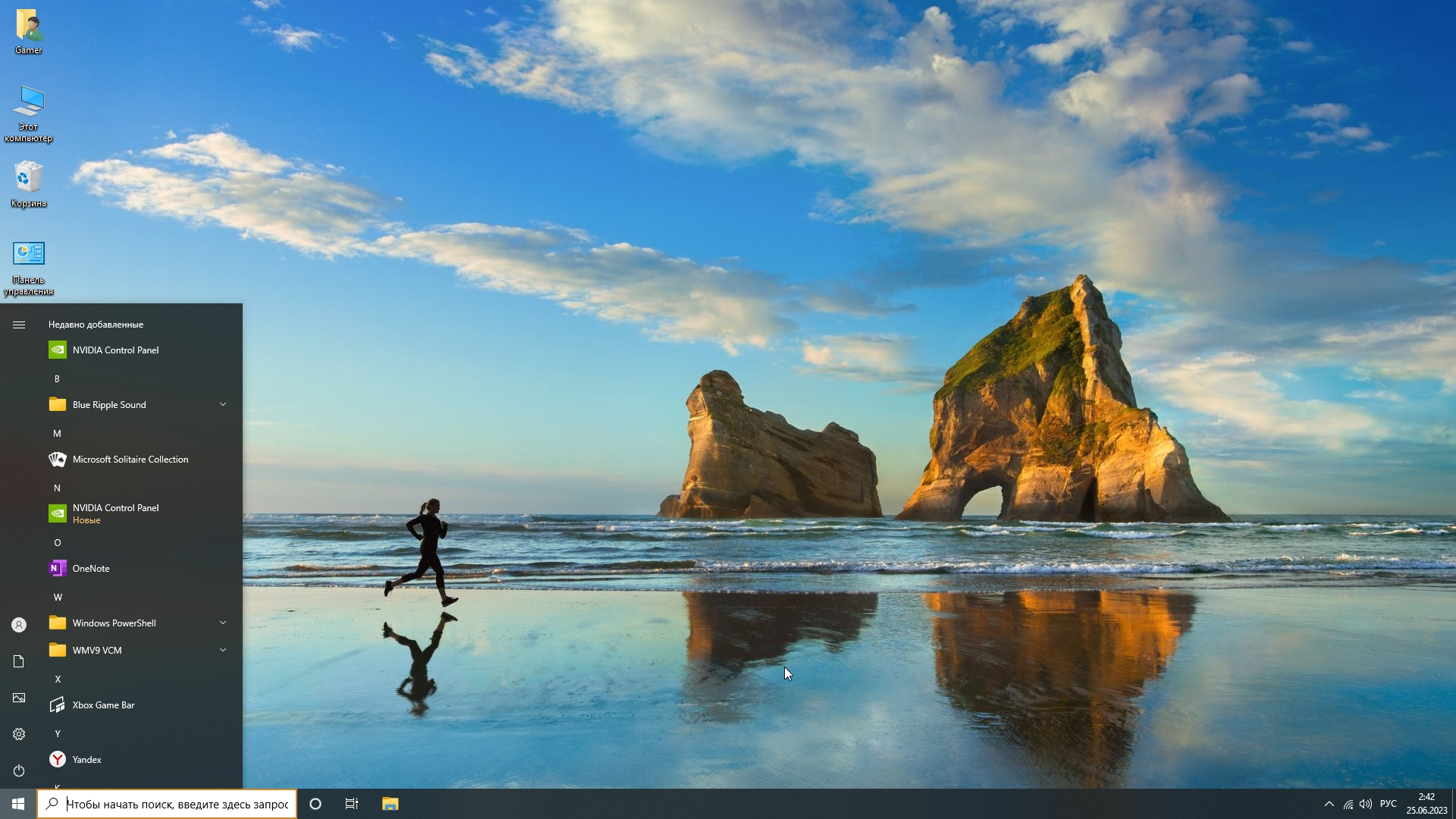Open OneNote from the Start menu

[91, 569]
